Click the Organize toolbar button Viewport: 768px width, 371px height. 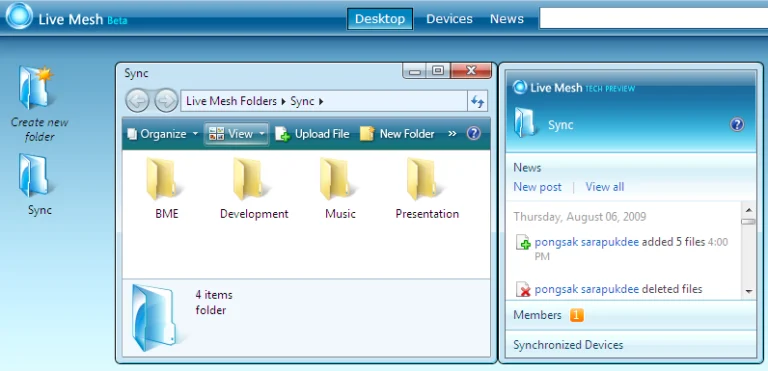(163, 134)
